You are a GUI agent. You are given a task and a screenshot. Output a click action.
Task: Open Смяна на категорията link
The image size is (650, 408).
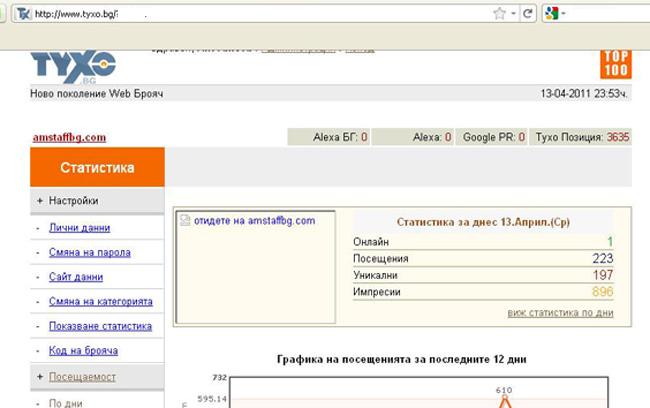(x=101, y=301)
